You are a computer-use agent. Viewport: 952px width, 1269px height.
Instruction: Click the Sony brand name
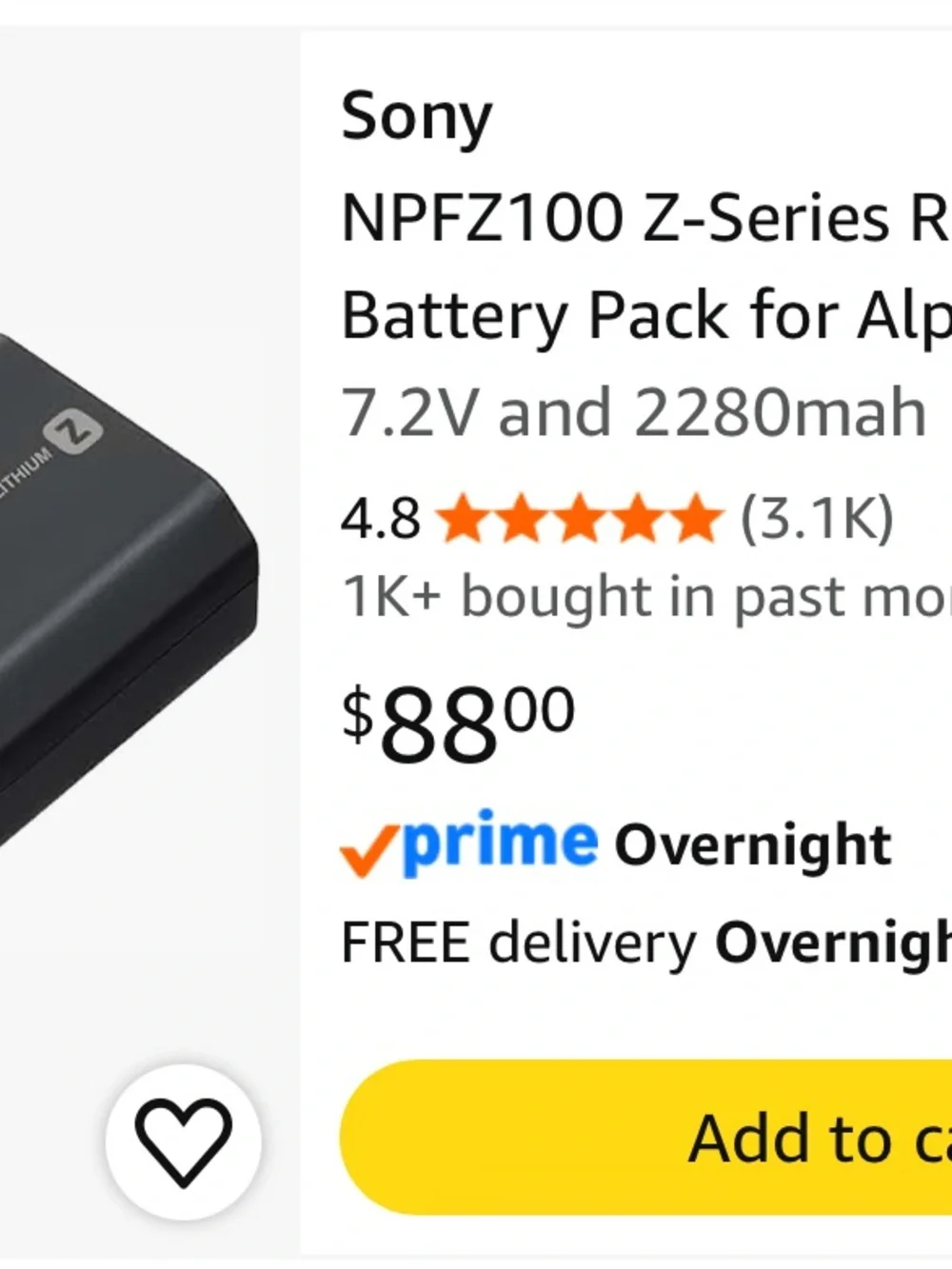coord(417,117)
